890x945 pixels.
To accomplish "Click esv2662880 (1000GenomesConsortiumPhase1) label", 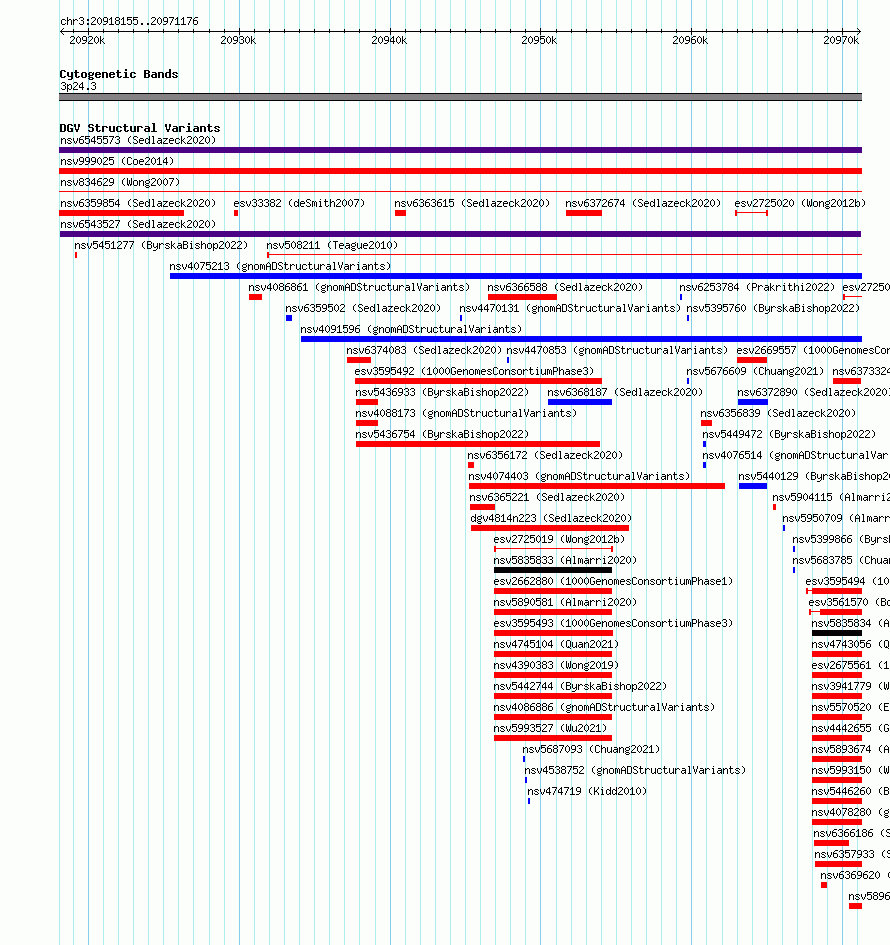I will pos(613,582).
